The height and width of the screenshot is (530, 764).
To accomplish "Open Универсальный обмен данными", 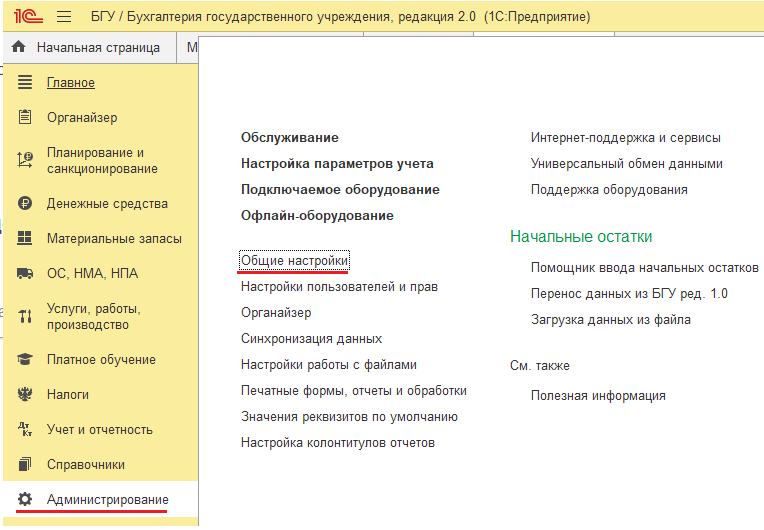I will coord(627,164).
